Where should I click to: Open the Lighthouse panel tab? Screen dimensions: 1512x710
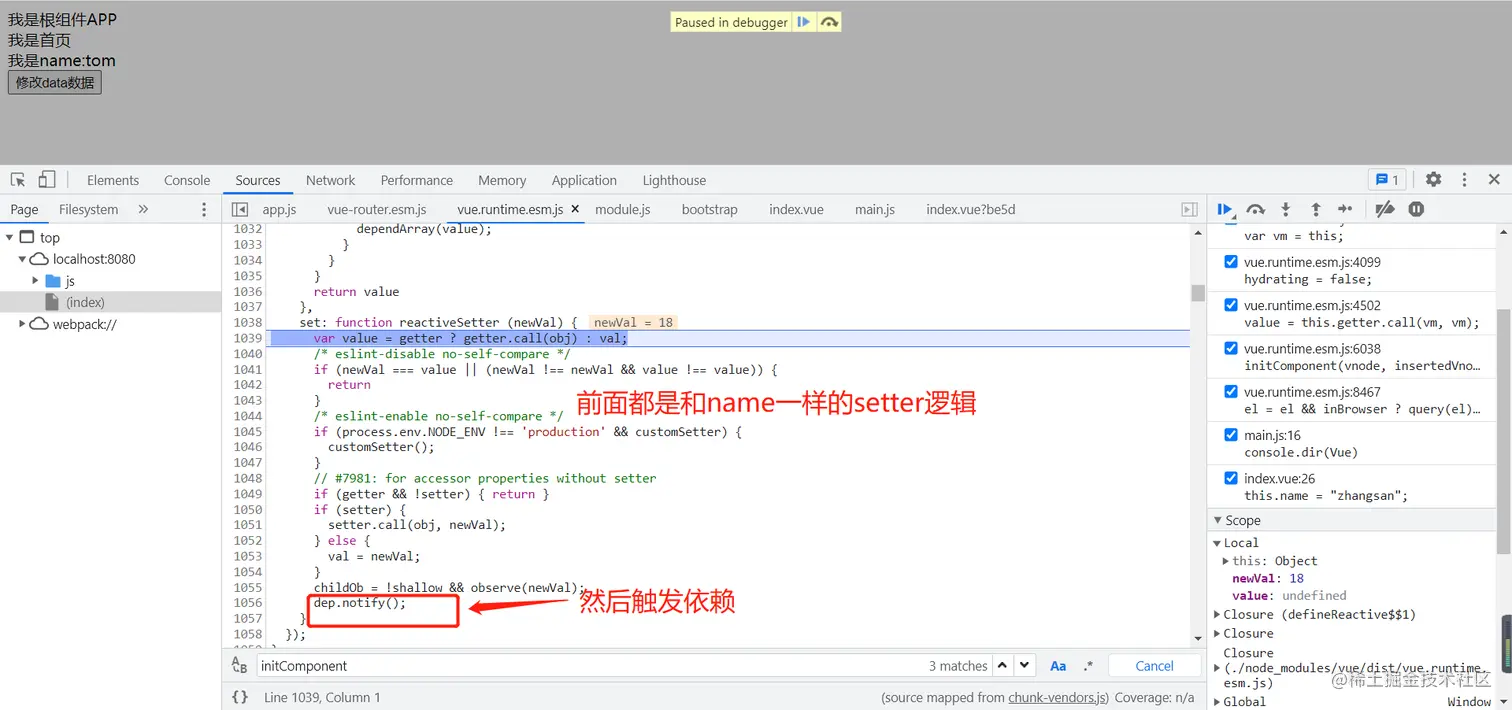[x=674, y=180]
